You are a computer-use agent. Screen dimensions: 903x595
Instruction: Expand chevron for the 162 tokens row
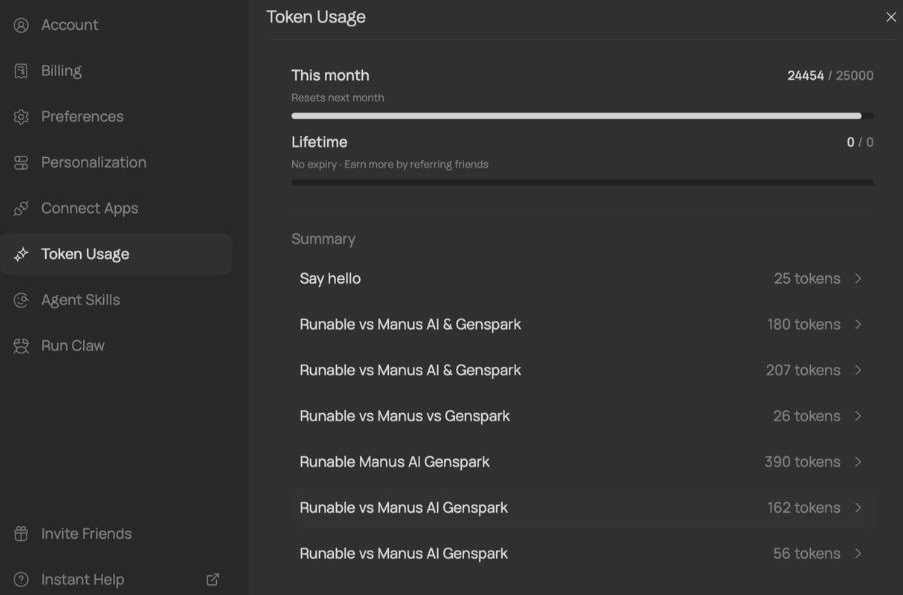pos(858,508)
